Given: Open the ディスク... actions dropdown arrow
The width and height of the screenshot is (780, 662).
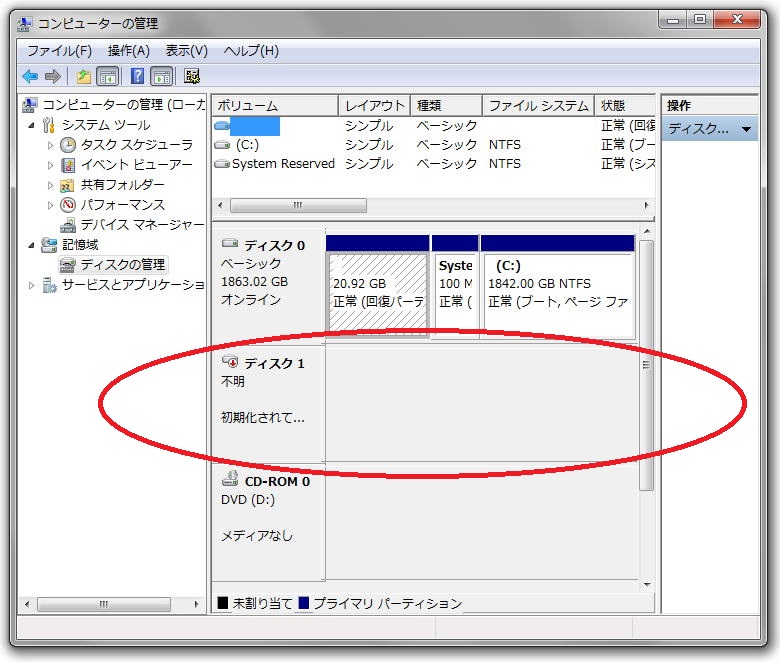Looking at the screenshot, I should pyautogui.click(x=746, y=130).
